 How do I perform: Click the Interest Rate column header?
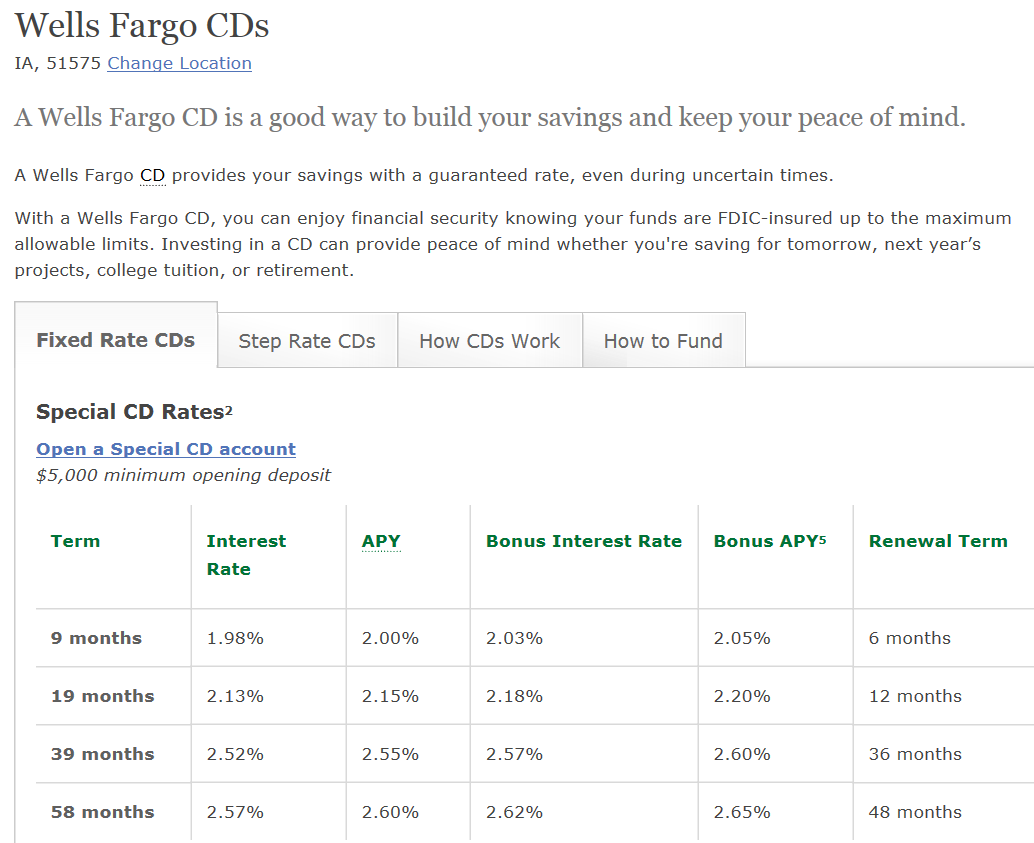[247, 555]
